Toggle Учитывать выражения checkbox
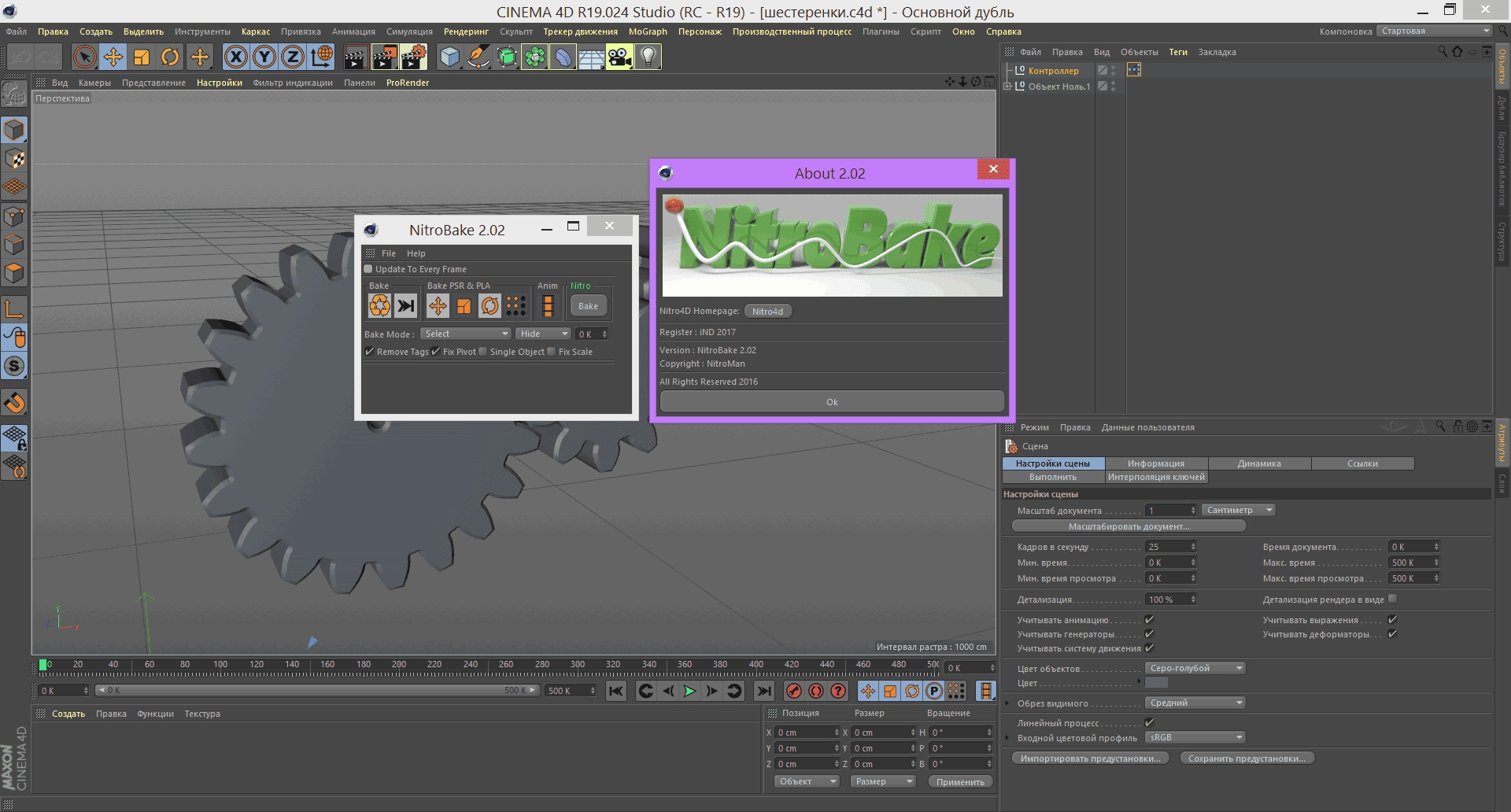 (1392, 620)
